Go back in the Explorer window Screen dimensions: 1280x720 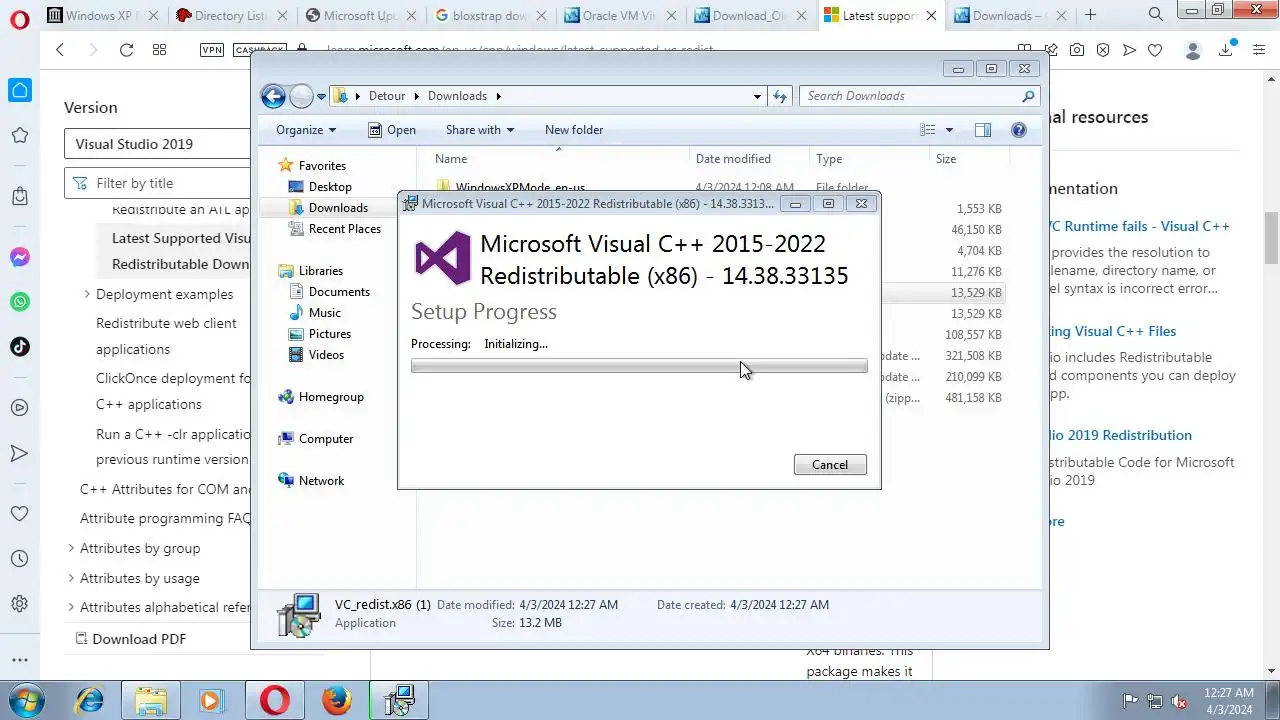pyautogui.click(x=273, y=96)
